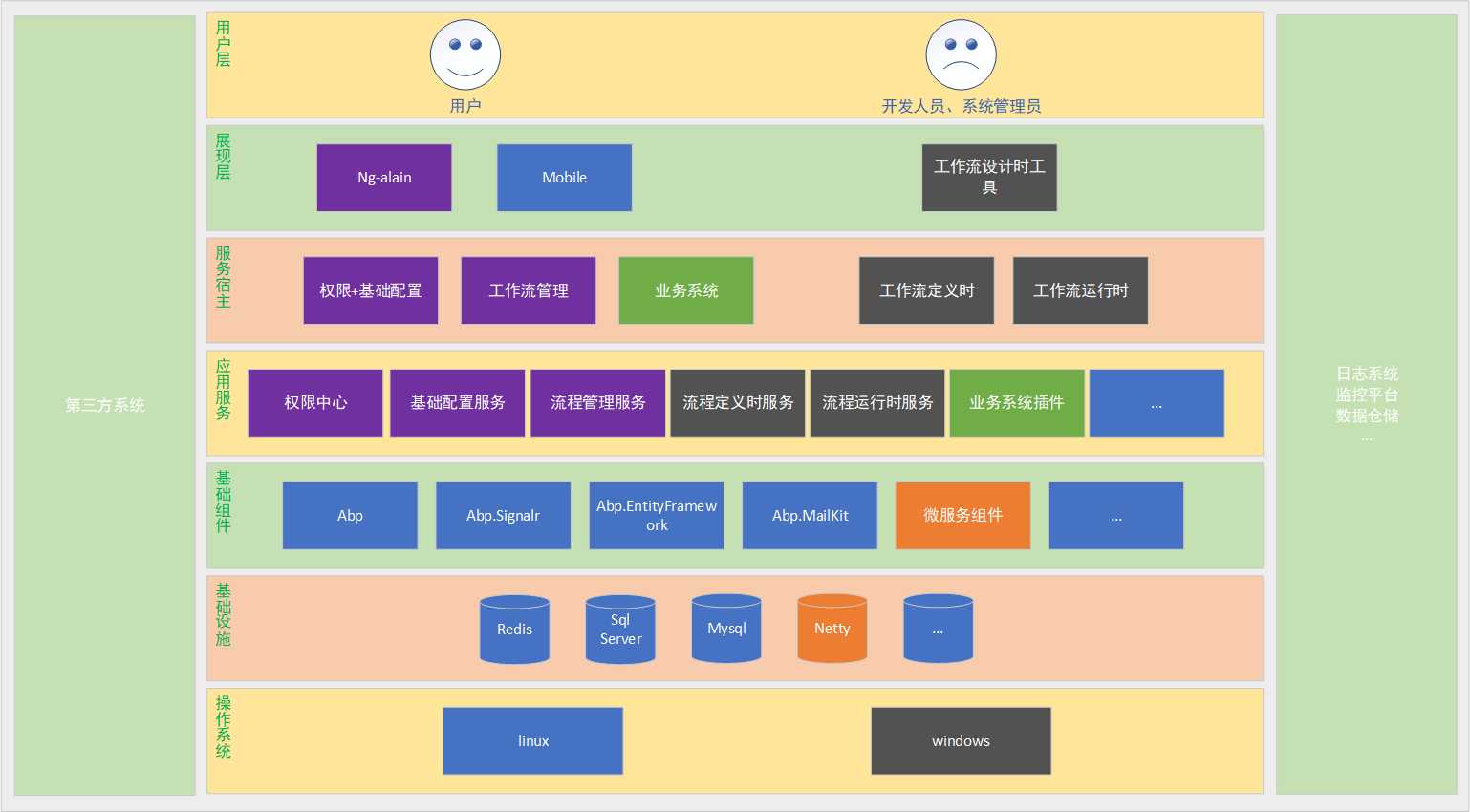This screenshot has height=812, width=1470.
Task: Click the 流程运行时服务 box
Action: (x=877, y=403)
